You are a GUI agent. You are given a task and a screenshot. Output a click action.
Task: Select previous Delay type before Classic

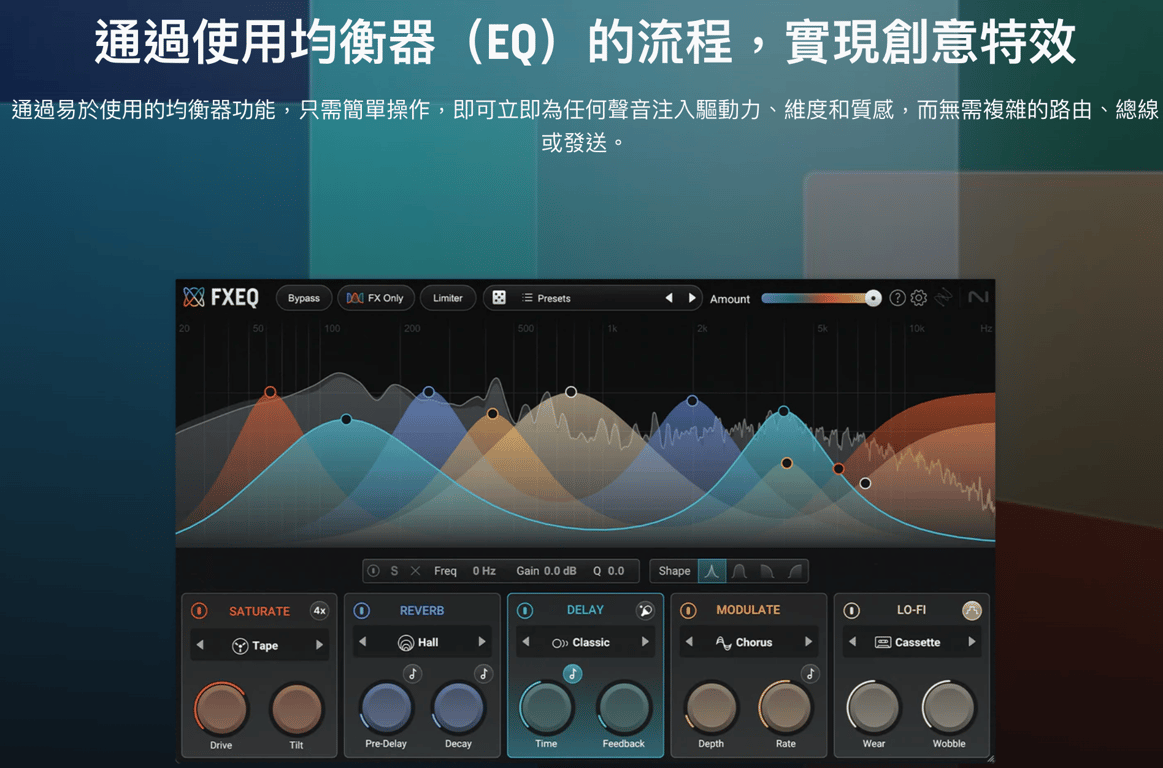point(526,642)
